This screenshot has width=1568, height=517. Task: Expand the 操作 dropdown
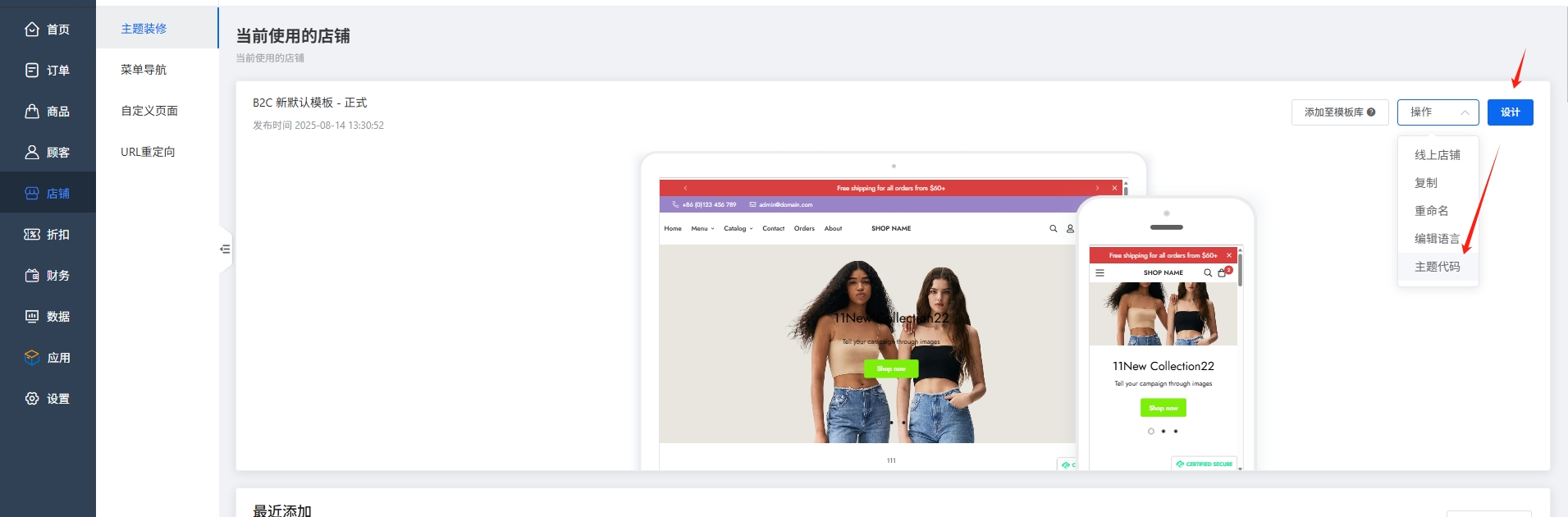coord(1438,112)
